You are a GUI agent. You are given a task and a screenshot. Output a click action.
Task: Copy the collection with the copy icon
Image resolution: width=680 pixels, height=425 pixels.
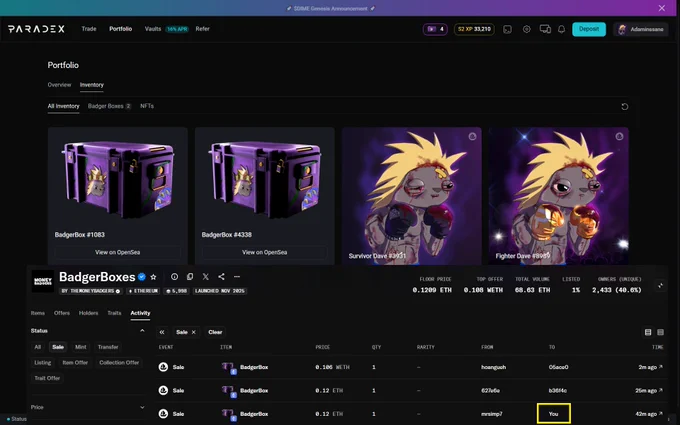coord(190,276)
